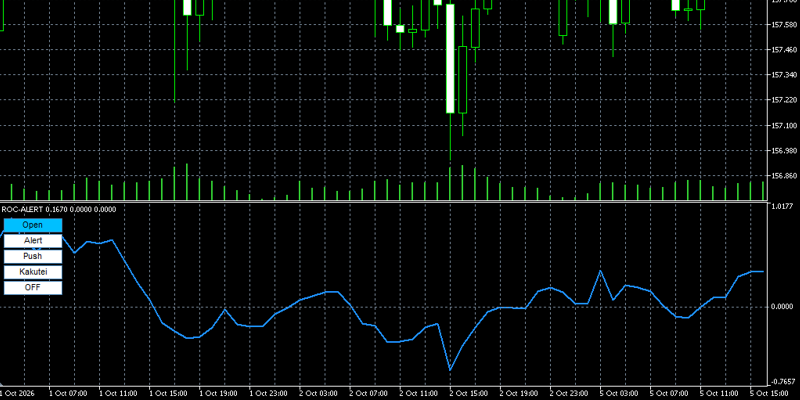The height and width of the screenshot is (400, 800).
Task: Click the Open button in indicator panel
Action: click(x=33, y=225)
